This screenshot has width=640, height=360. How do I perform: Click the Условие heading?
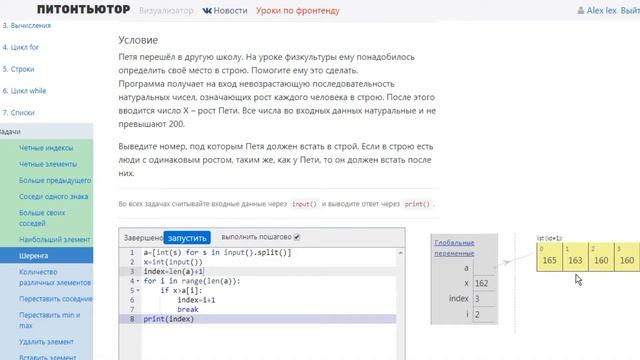(x=138, y=40)
